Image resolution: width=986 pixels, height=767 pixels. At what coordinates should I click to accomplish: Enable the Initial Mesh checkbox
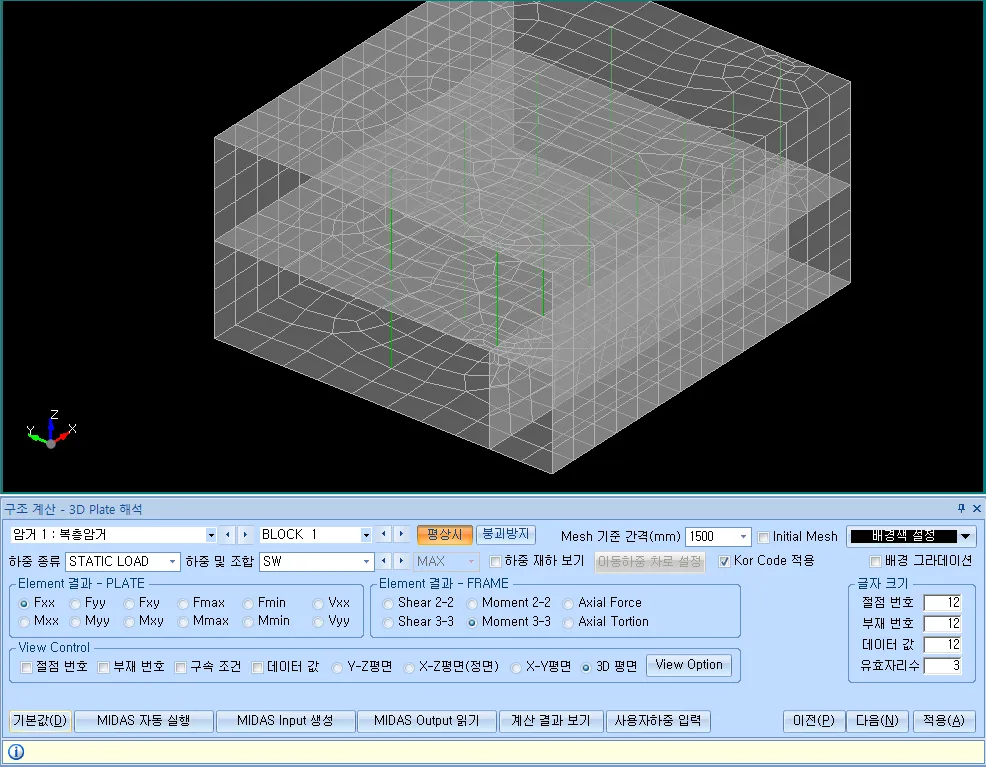click(763, 537)
